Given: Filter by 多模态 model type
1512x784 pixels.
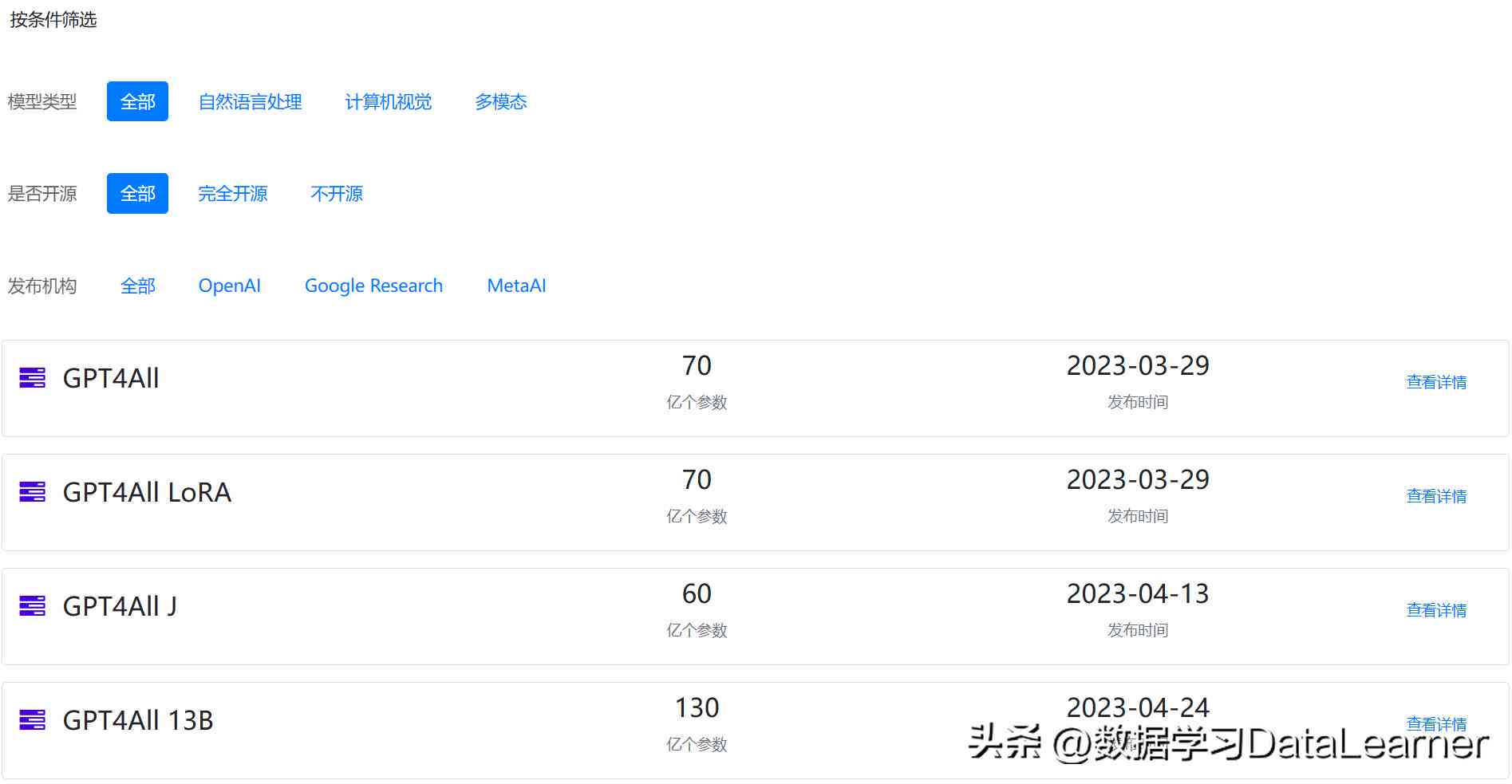Looking at the screenshot, I should pyautogui.click(x=500, y=101).
